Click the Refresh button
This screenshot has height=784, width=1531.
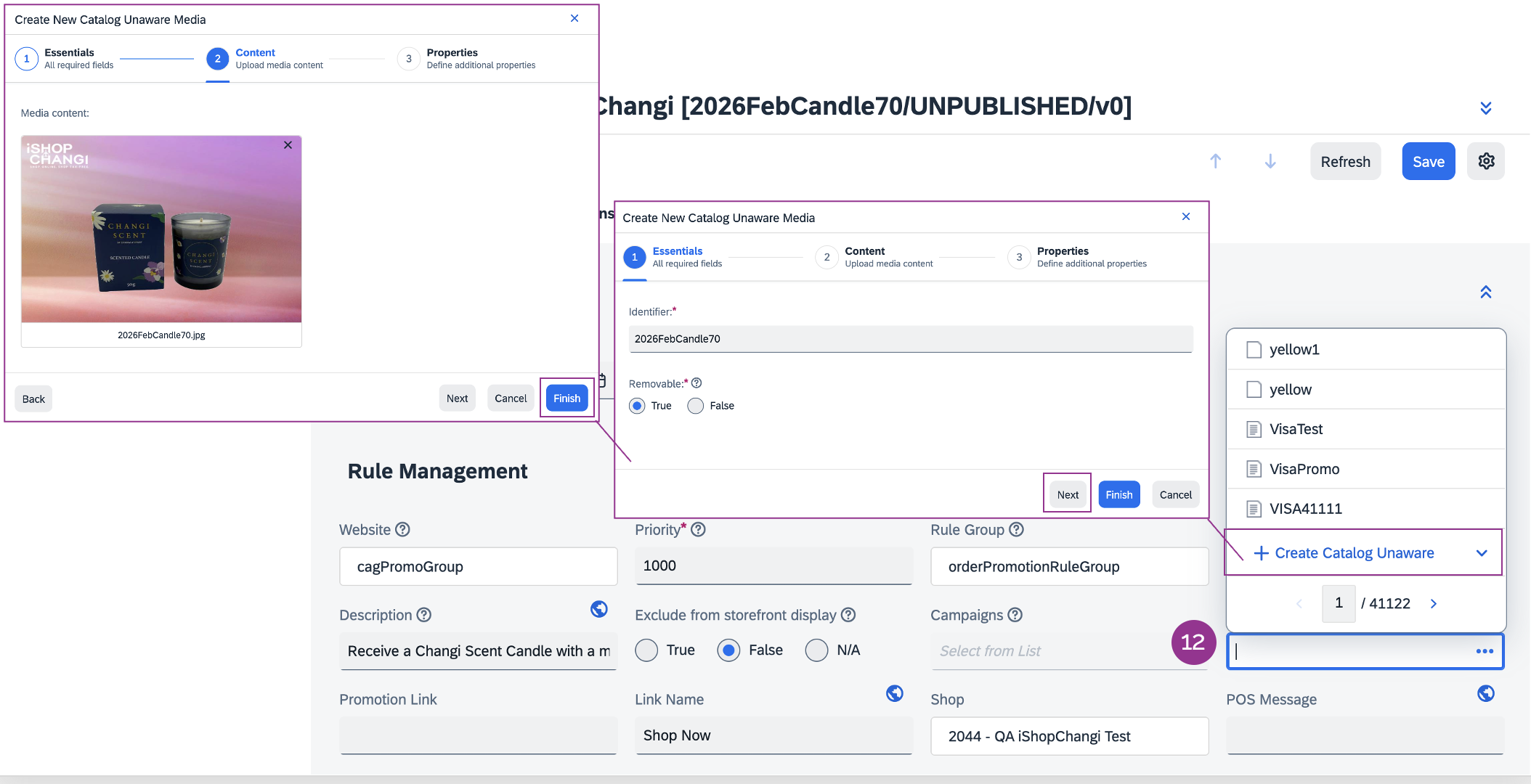[1345, 161]
